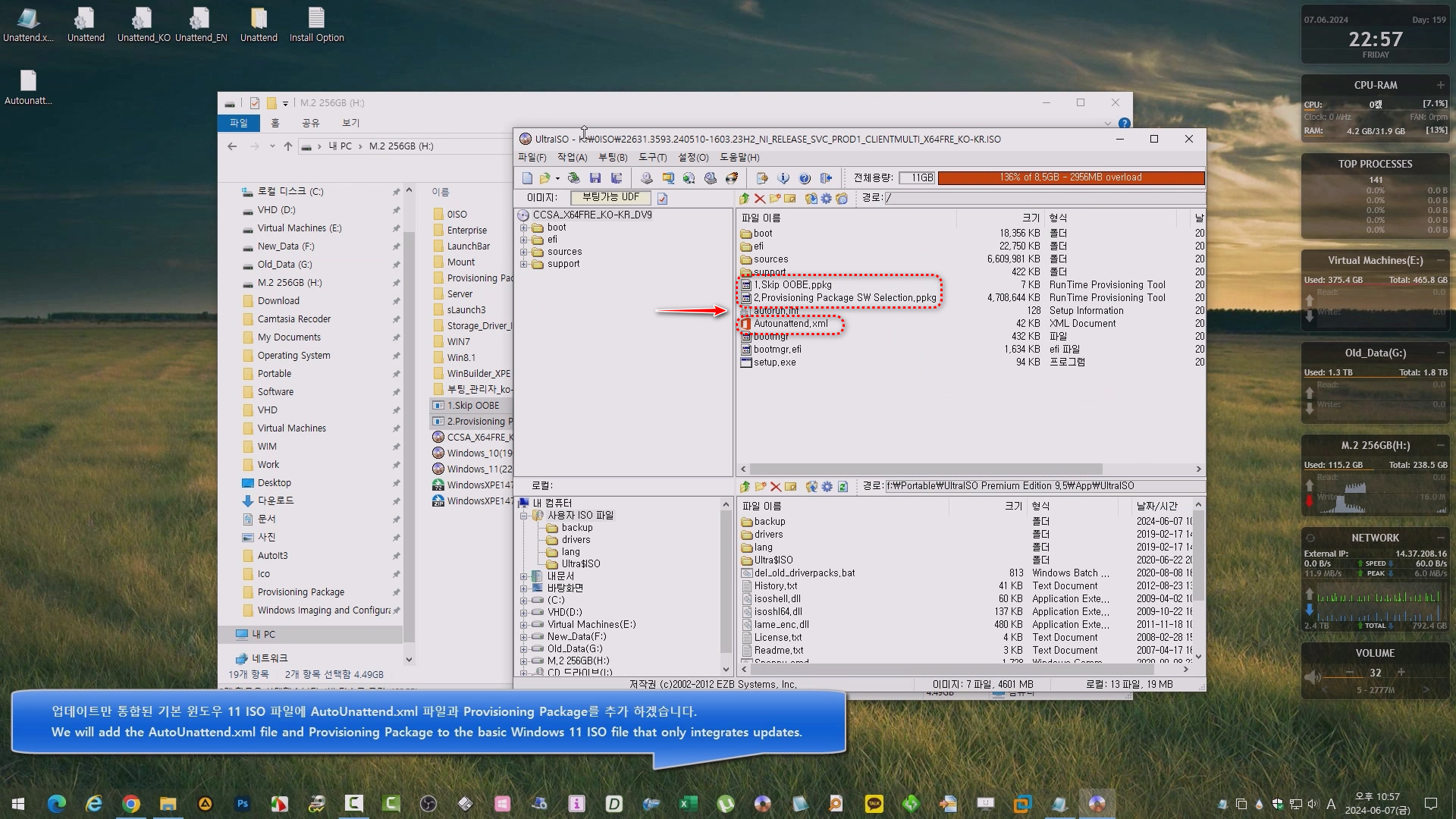The height and width of the screenshot is (819, 1456).
Task: Click the Burn CD/DVD image icon
Action: click(x=731, y=177)
